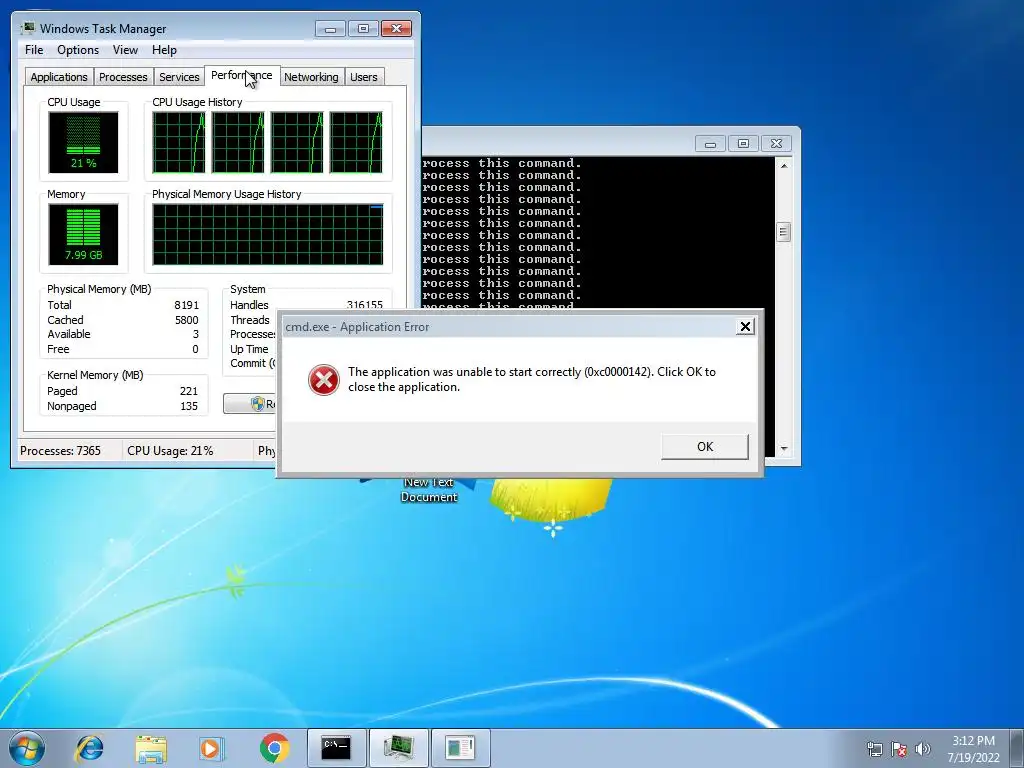Open the View menu in Task Manager

coord(125,50)
